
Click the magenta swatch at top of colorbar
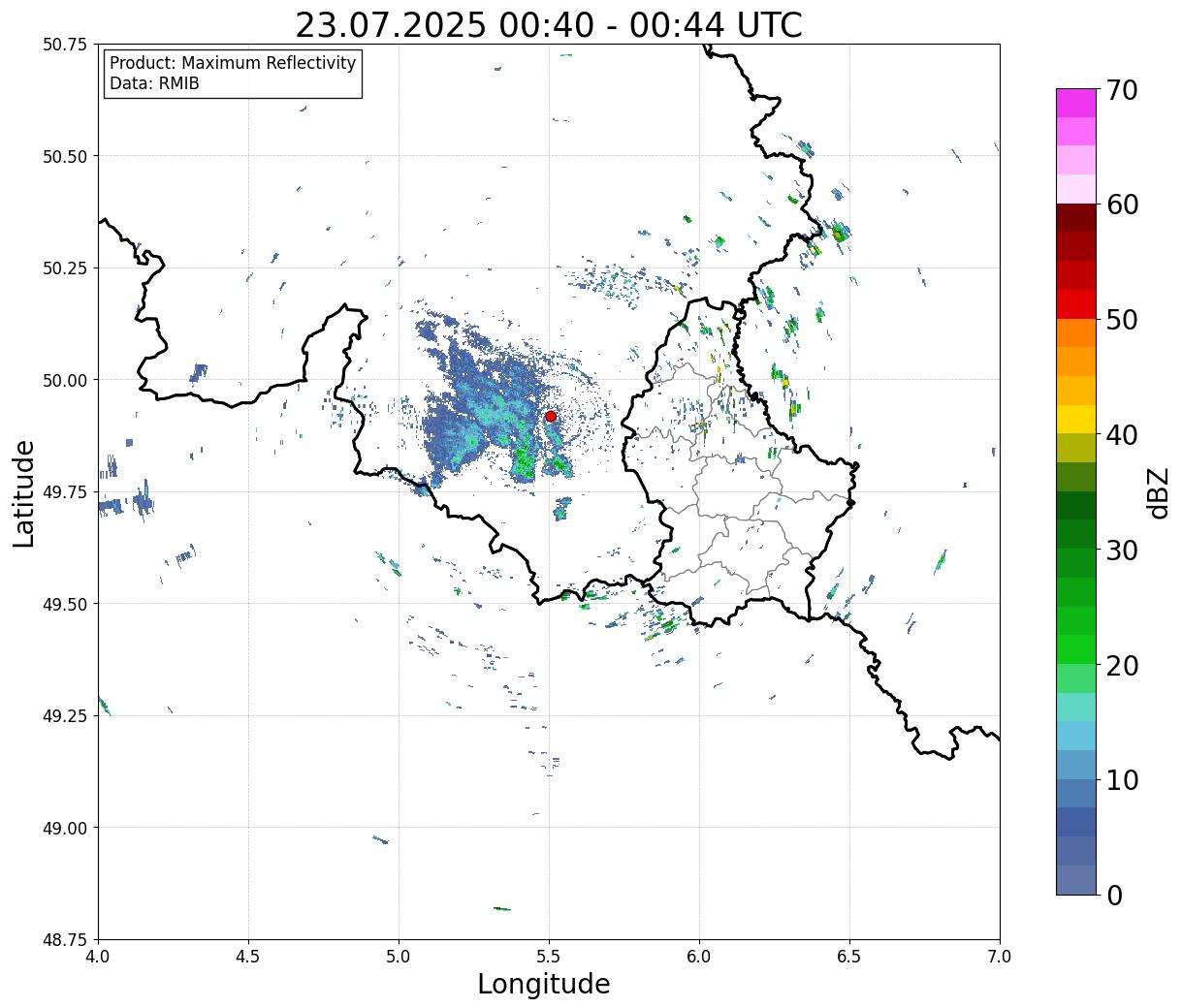click(x=1076, y=103)
